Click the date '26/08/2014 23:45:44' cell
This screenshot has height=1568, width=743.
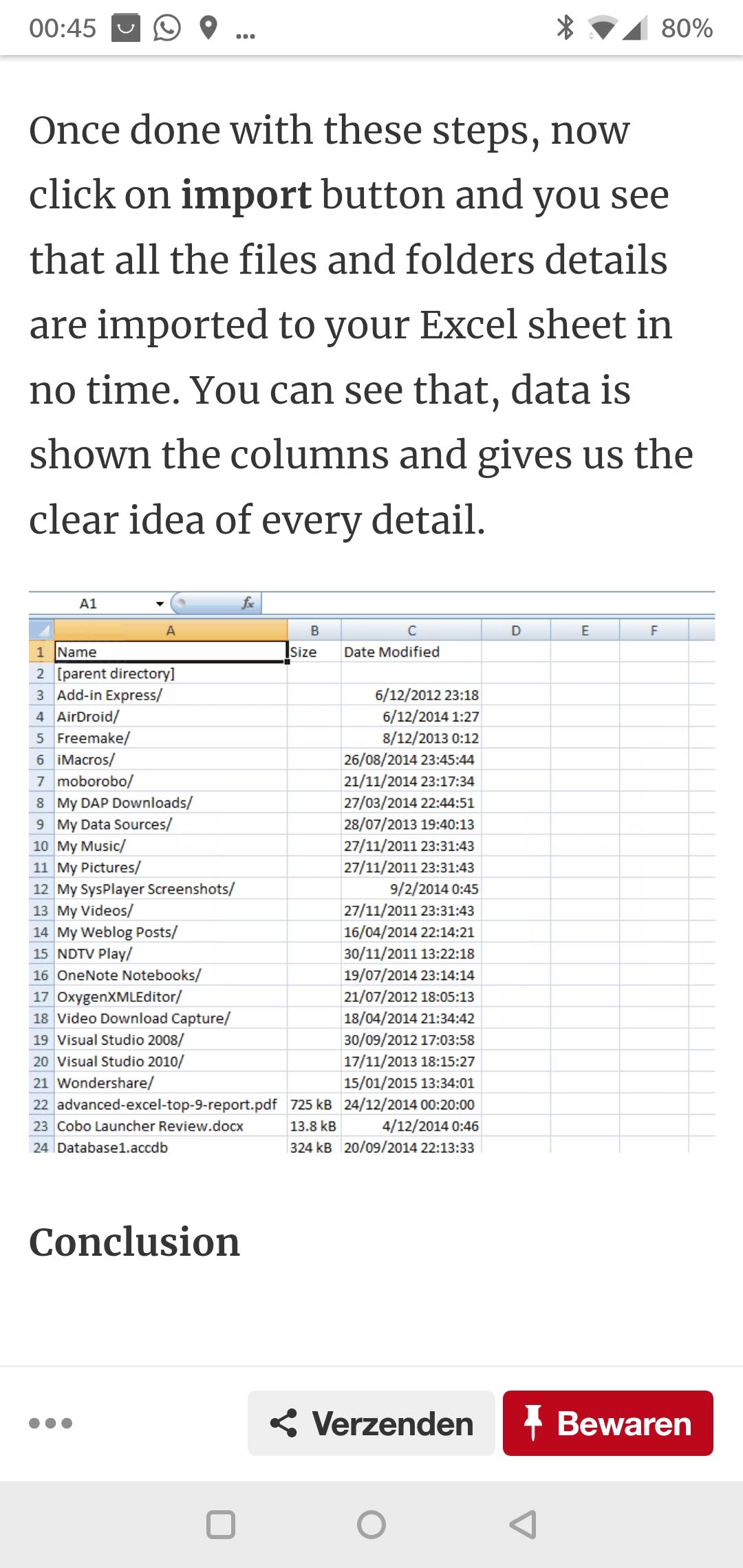[411, 759]
